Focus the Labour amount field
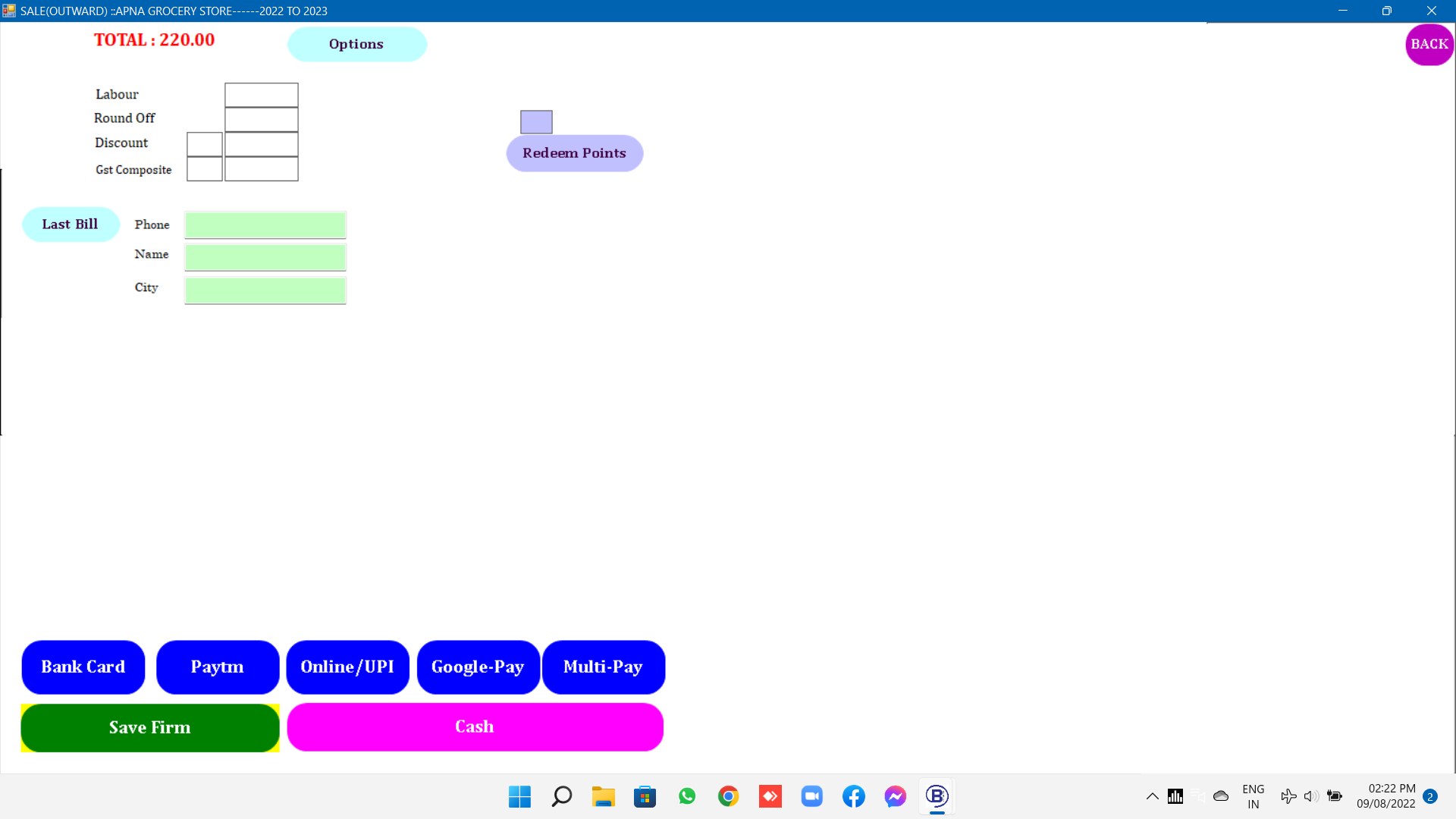The width and height of the screenshot is (1456, 819). tap(262, 96)
